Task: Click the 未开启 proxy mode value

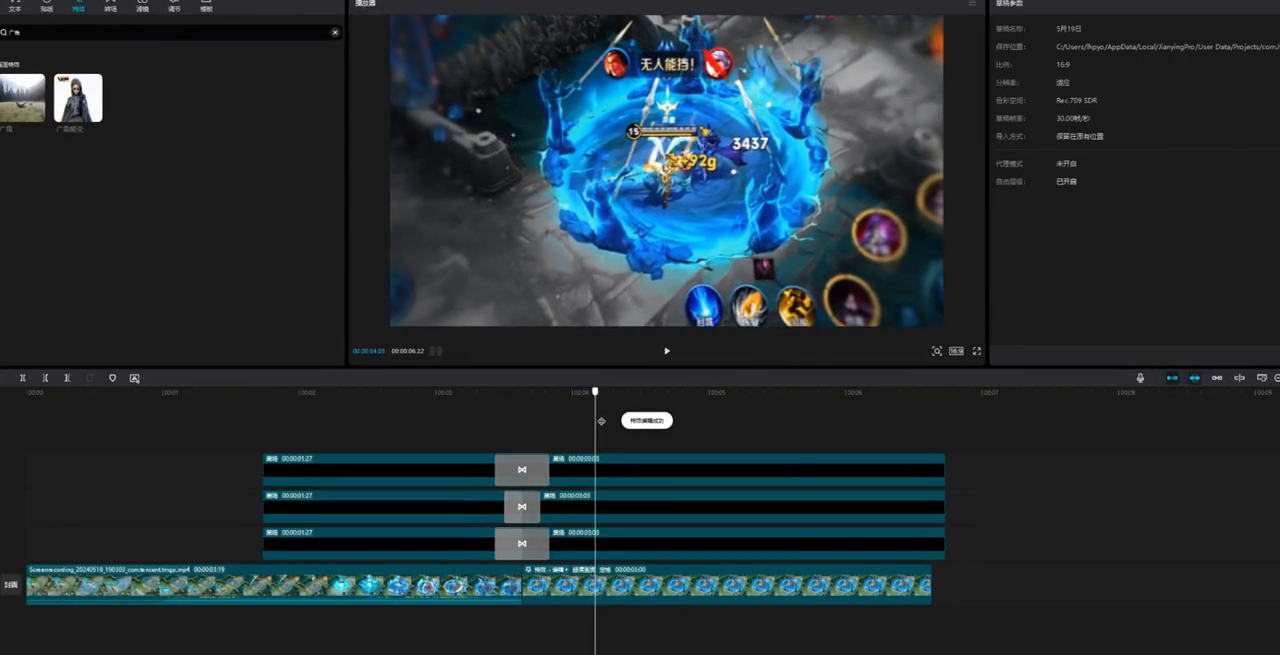Action: pyautogui.click(x=1066, y=163)
